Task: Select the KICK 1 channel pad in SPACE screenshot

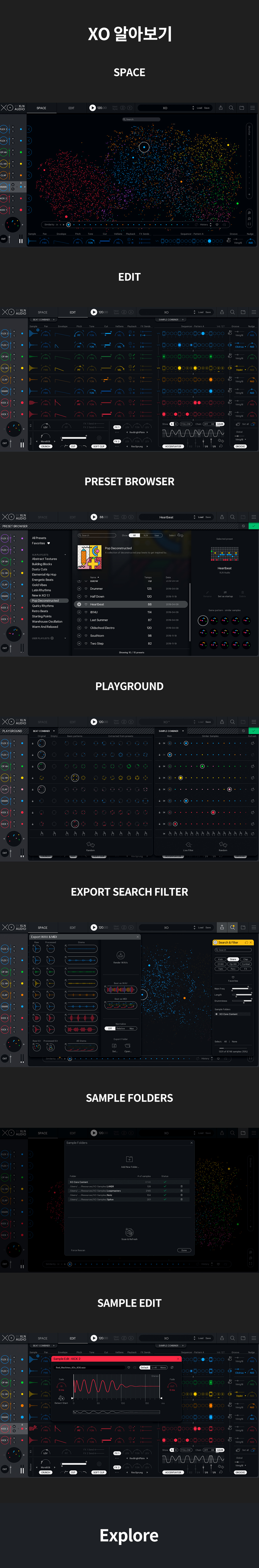Action: coord(4,209)
